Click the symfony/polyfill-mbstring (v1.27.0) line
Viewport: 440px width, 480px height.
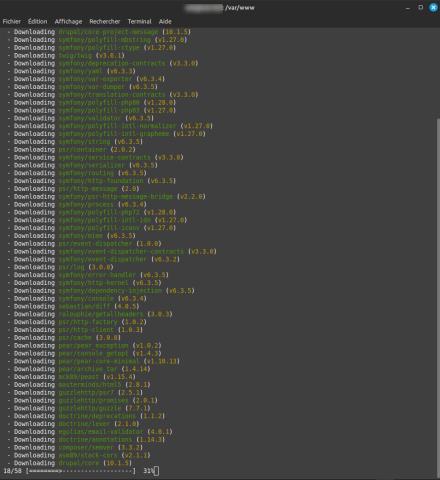tap(97, 40)
